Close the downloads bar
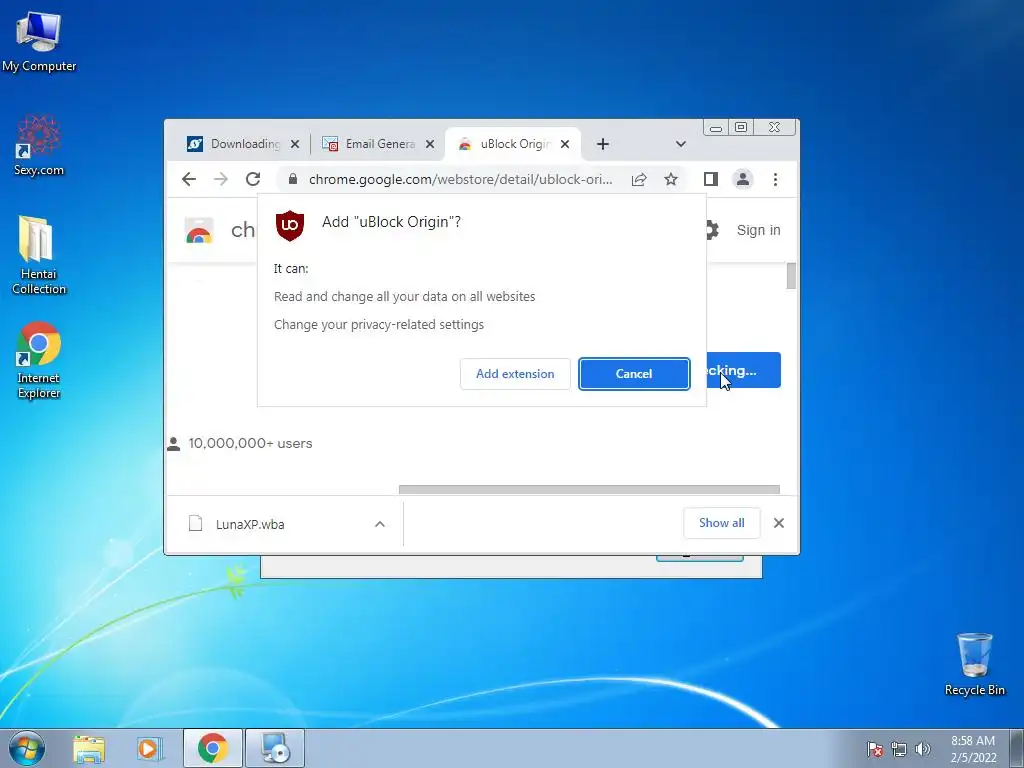 [x=778, y=522]
